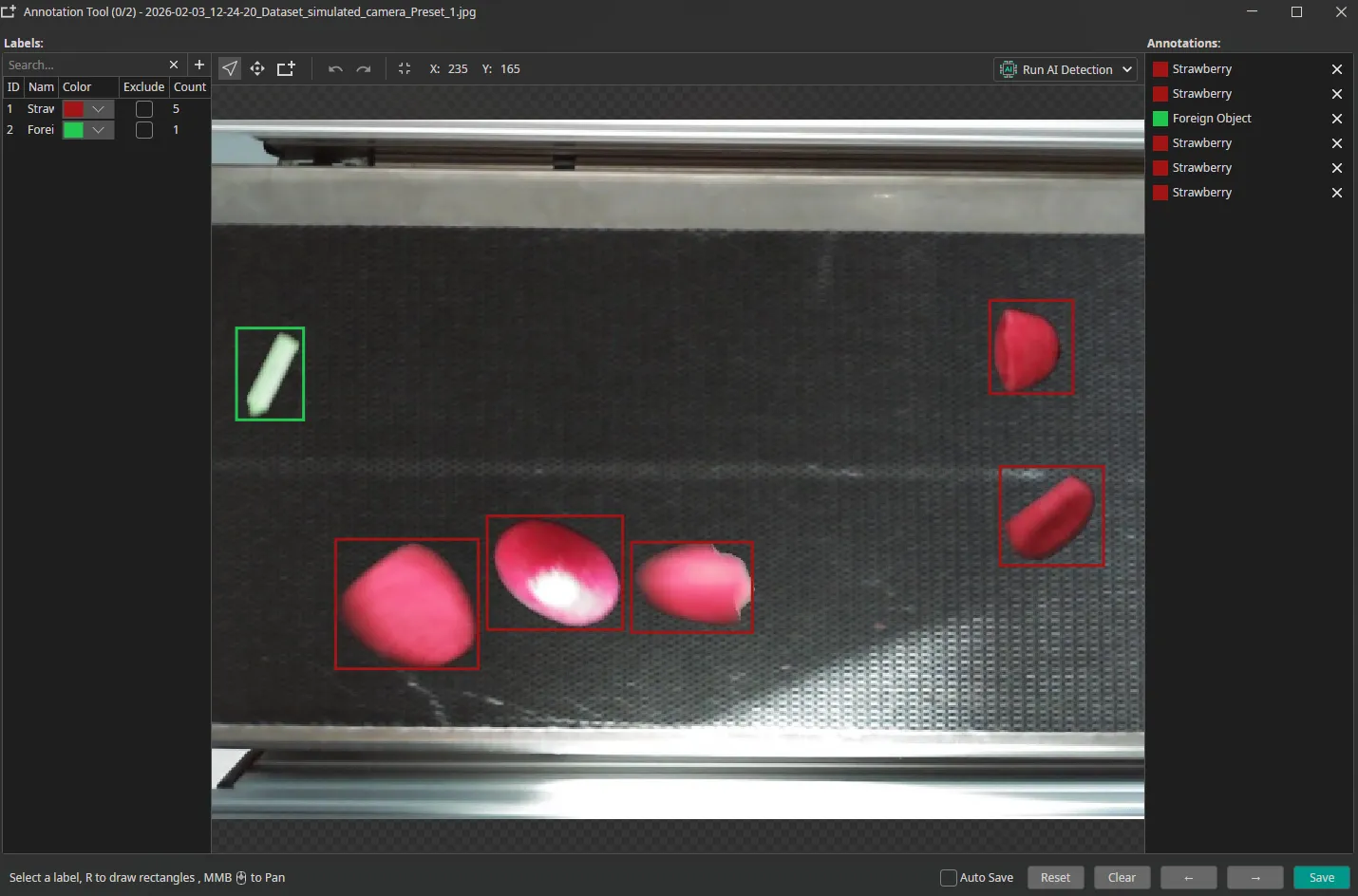Clear the label search field

click(174, 65)
